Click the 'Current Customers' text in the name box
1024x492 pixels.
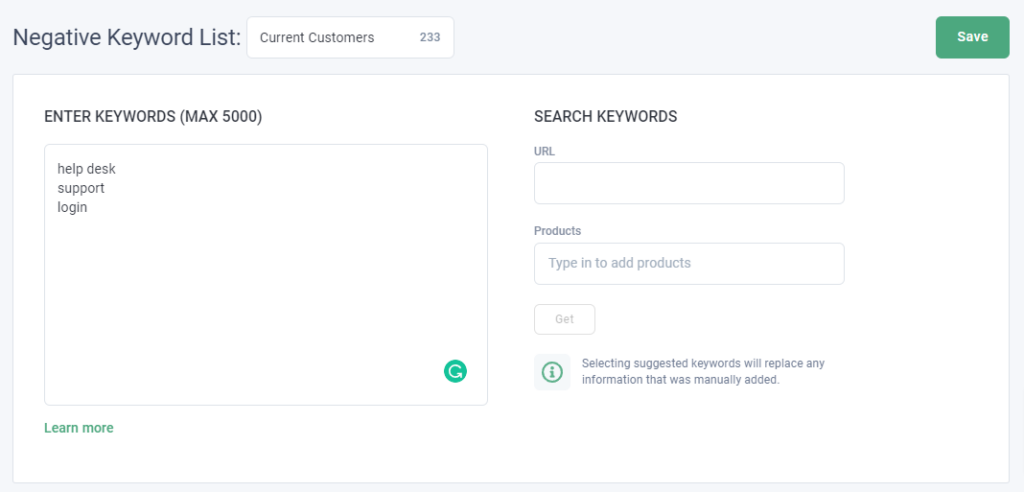pyautogui.click(x=317, y=37)
